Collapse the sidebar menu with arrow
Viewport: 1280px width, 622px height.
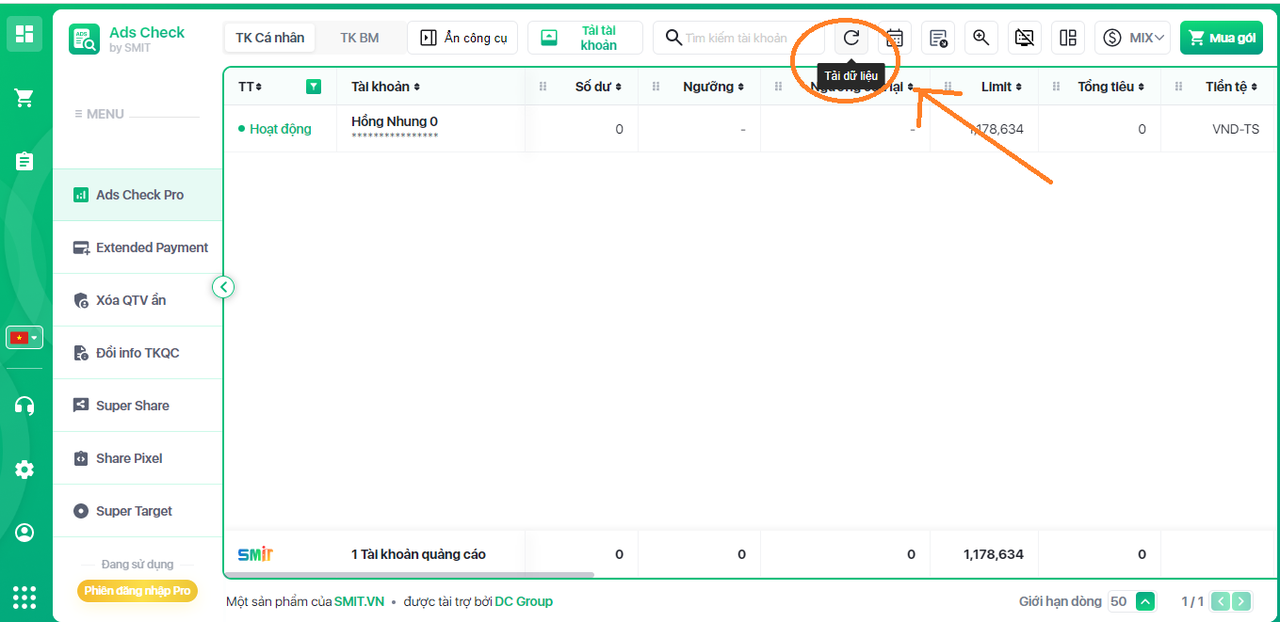click(x=224, y=287)
